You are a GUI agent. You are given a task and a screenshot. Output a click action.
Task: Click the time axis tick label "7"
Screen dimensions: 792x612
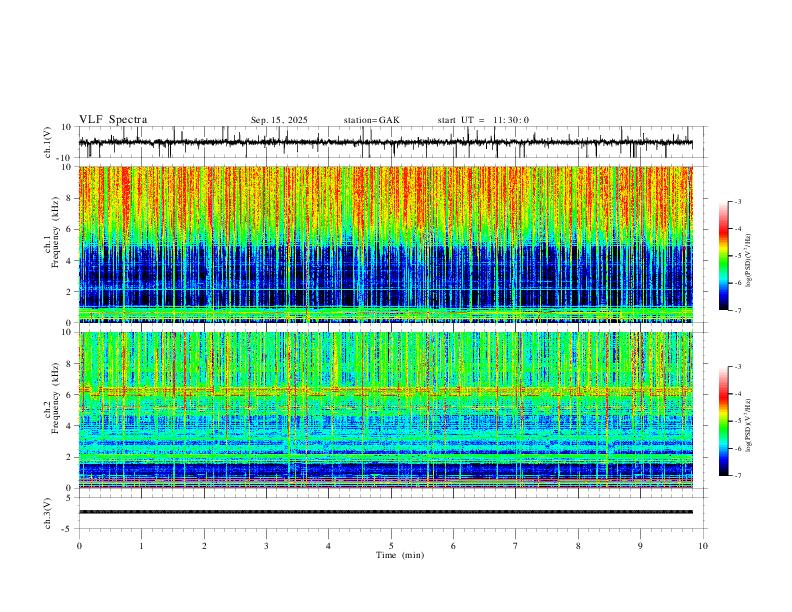pos(516,546)
